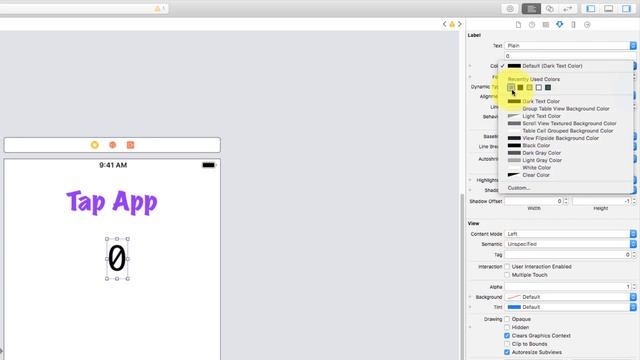Screen dimensions: 640x360
Task: Select the Tap App title label on canvas
Action: point(112,202)
